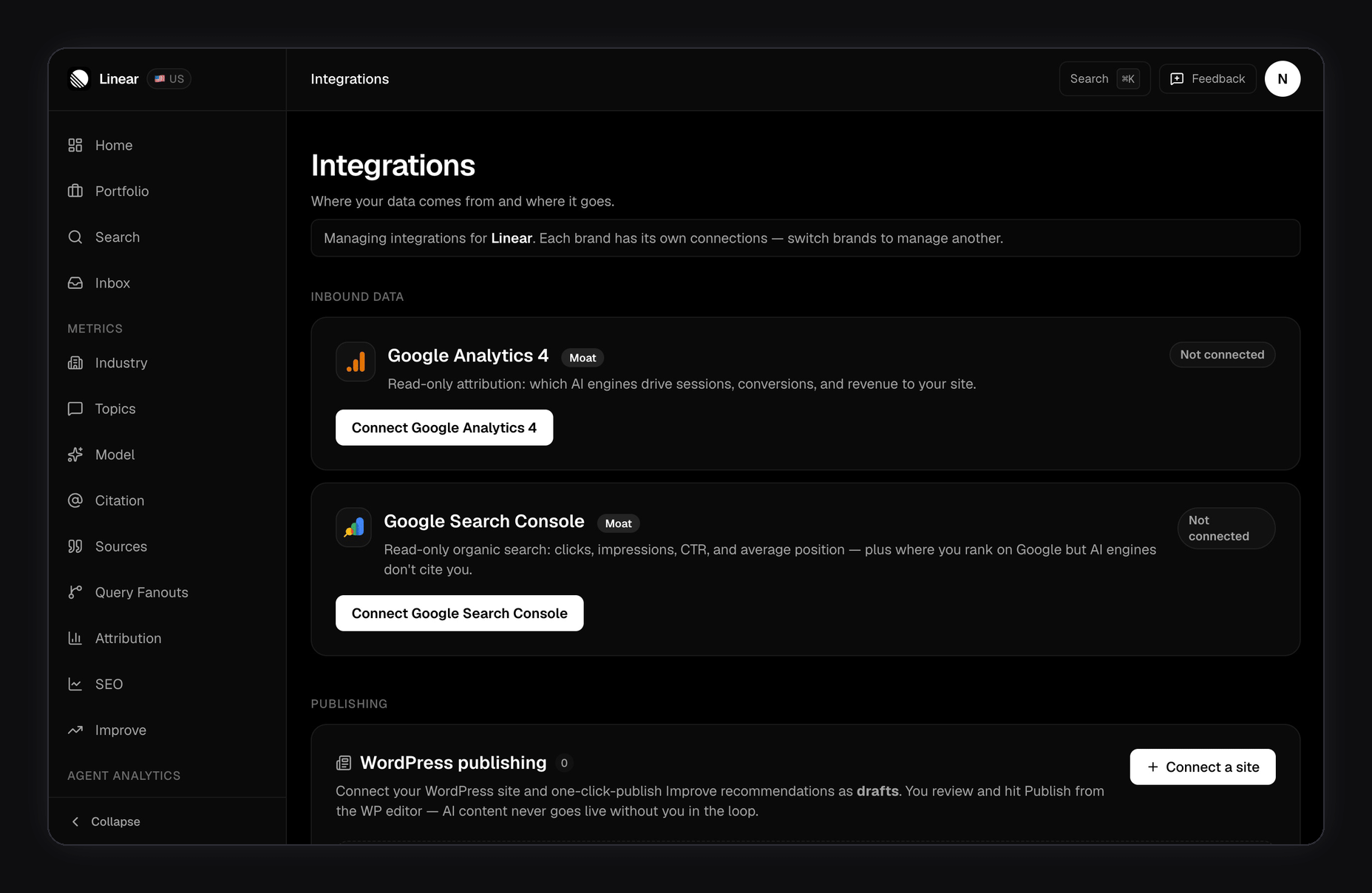Click the Managing integrations for Linear notice

pos(805,238)
